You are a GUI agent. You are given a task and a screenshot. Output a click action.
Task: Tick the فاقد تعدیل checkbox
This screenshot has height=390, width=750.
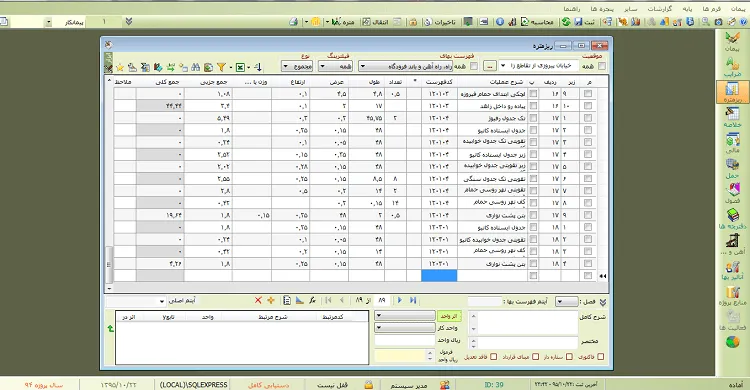pyautogui.click(x=493, y=357)
